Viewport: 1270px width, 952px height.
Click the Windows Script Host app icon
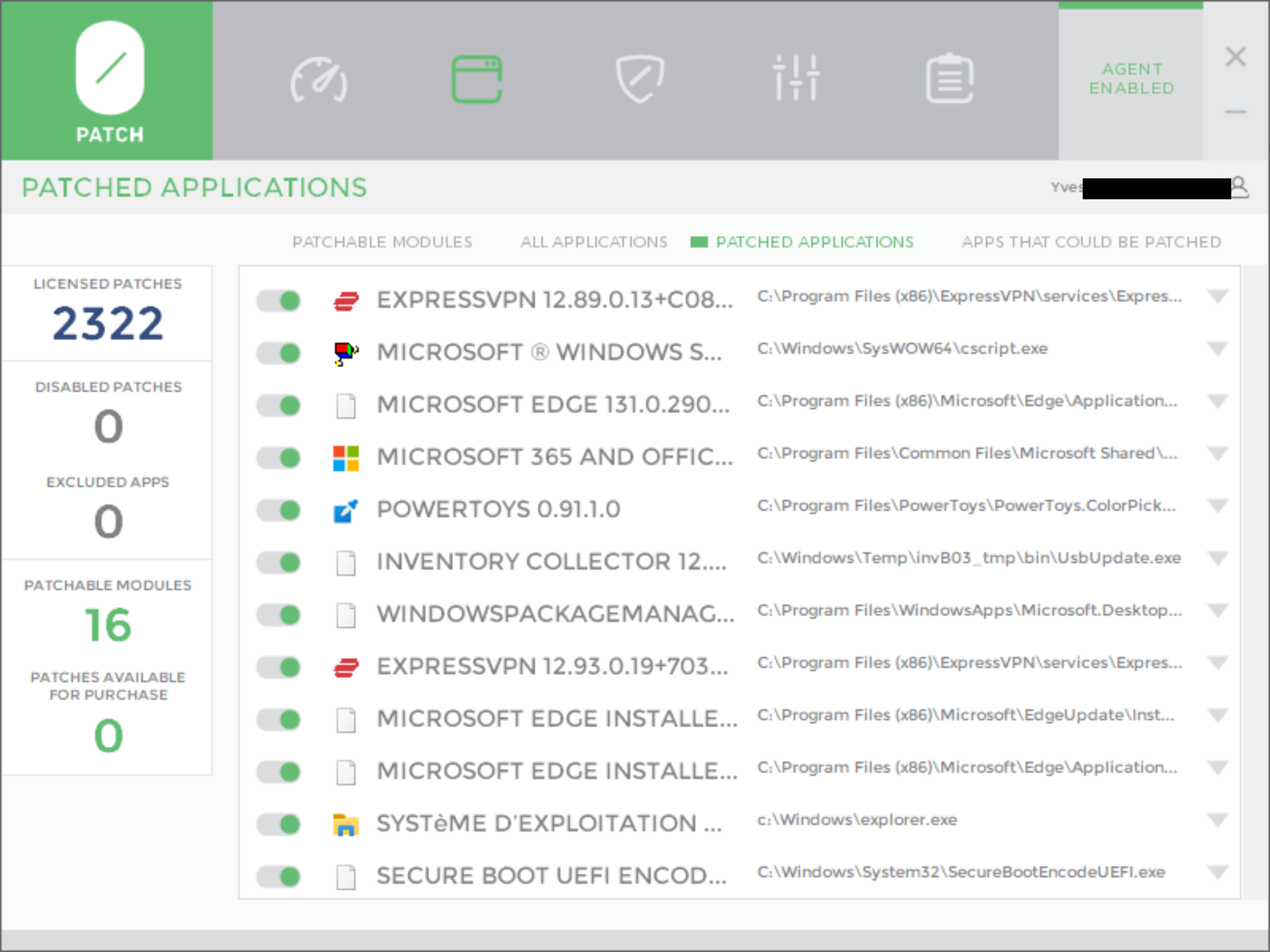(x=346, y=353)
